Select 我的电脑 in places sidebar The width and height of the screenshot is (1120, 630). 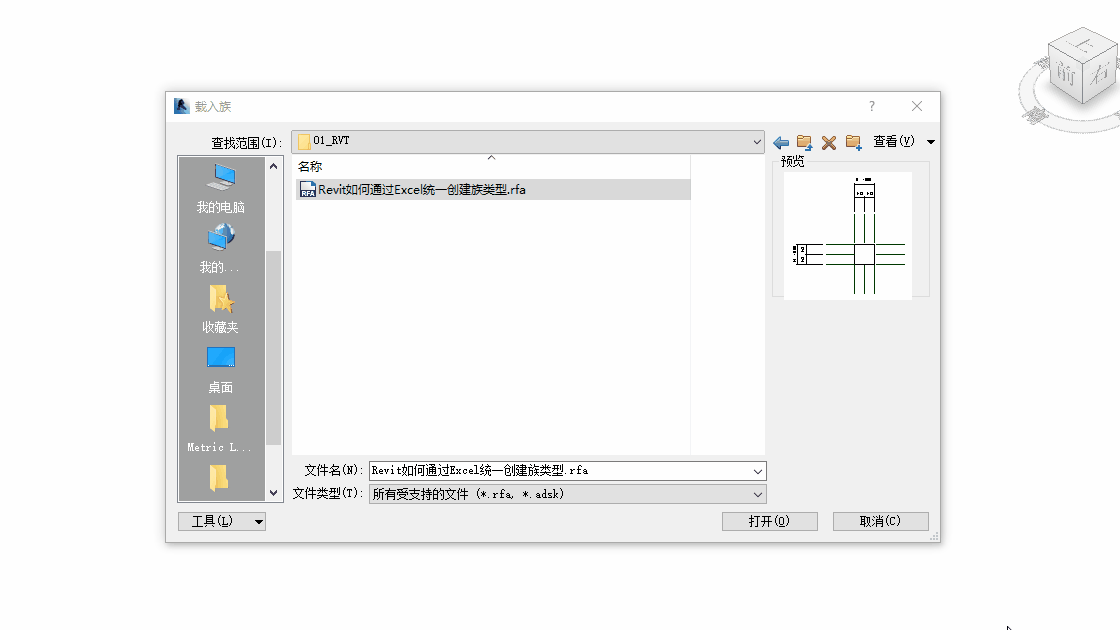pos(221,189)
